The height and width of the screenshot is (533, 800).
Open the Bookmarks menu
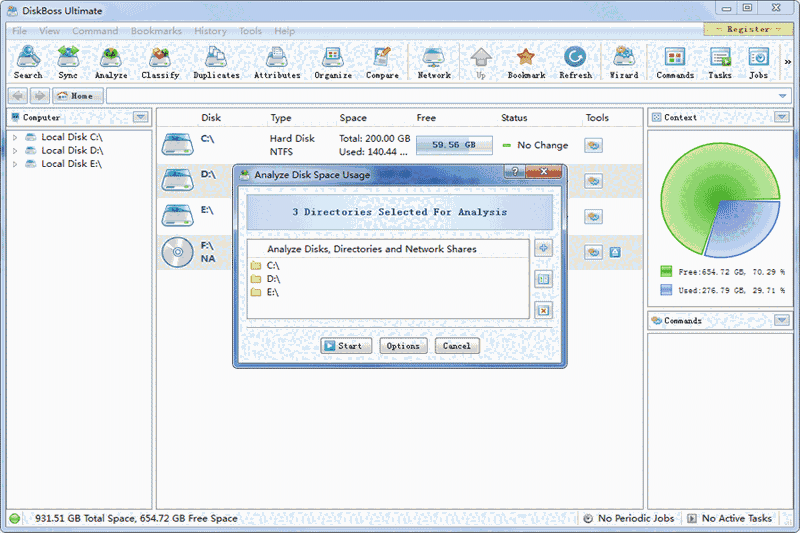pos(156,31)
